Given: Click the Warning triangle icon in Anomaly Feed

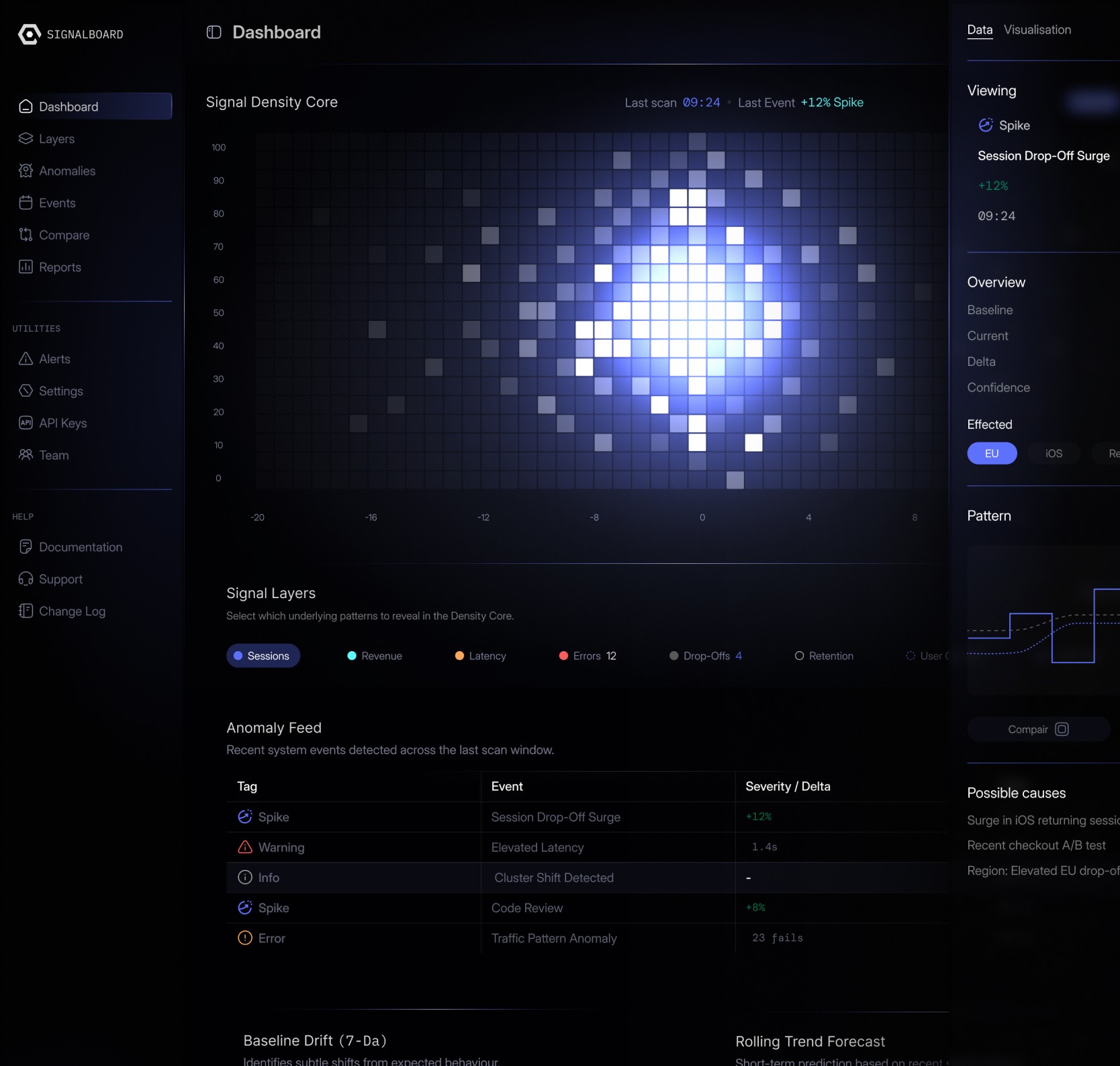Looking at the screenshot, I should click(245, 847).
